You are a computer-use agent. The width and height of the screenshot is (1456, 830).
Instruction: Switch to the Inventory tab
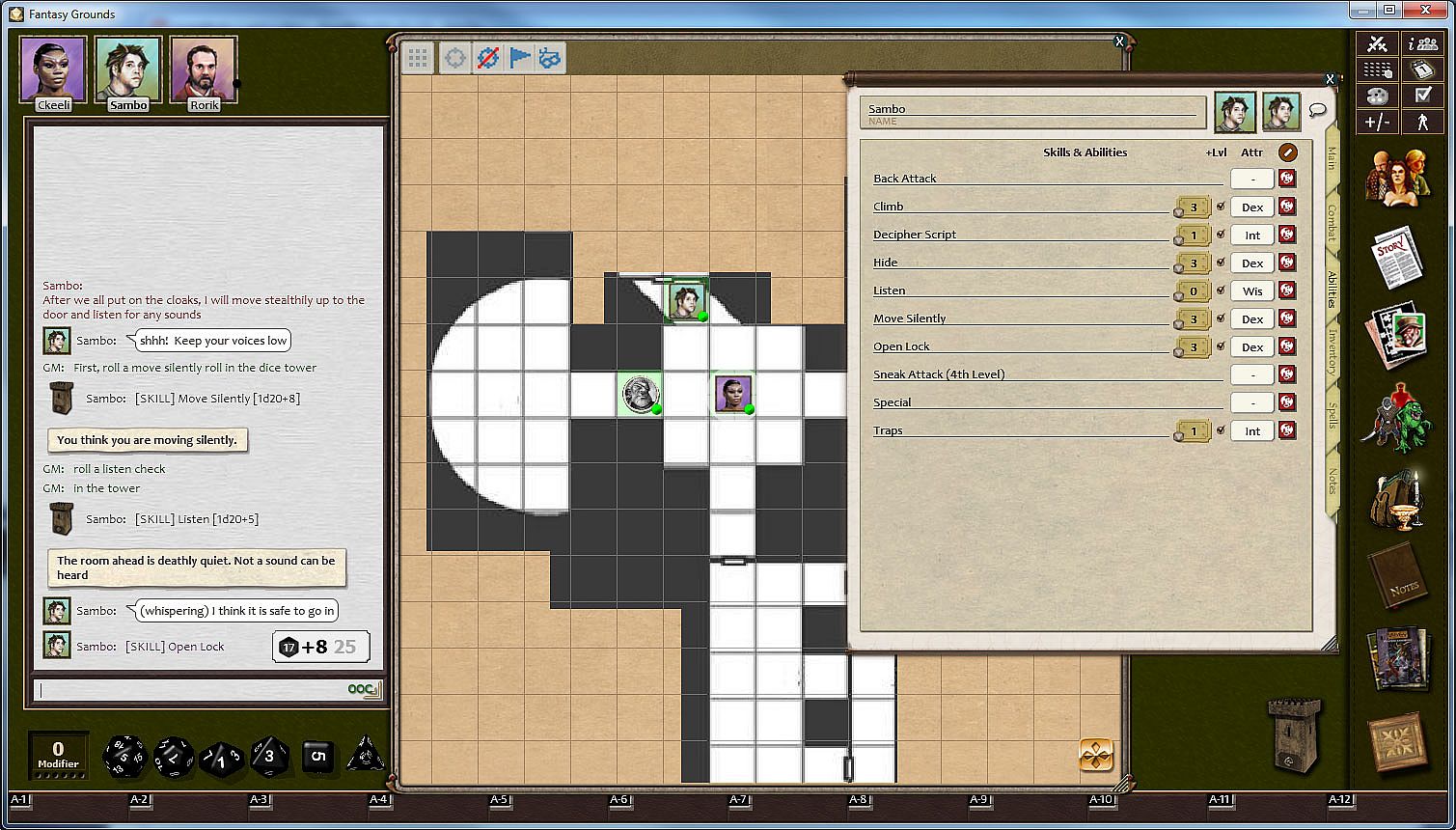(1332, 352)
